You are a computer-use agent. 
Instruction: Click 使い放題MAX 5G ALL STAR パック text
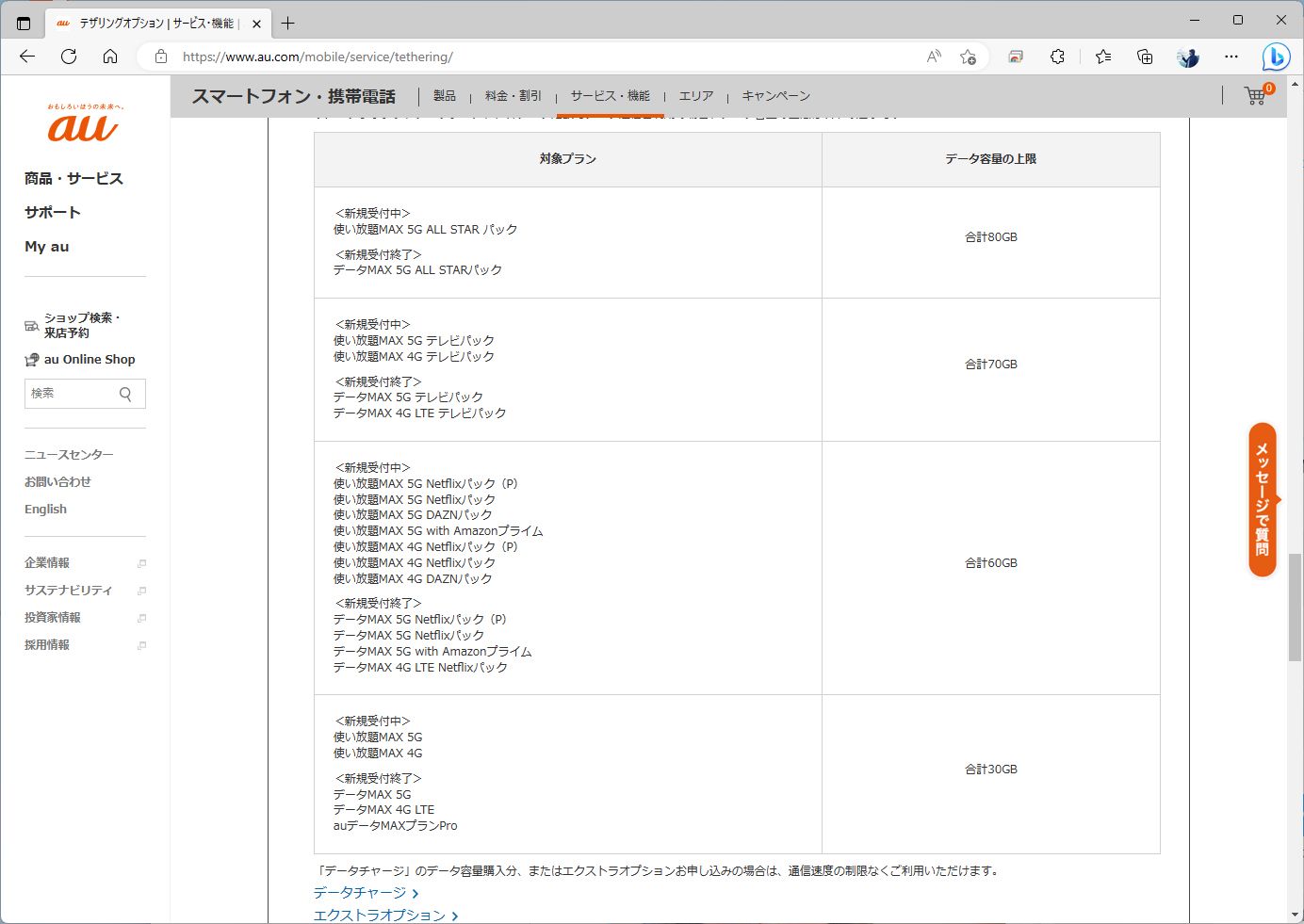click(426, 229)
